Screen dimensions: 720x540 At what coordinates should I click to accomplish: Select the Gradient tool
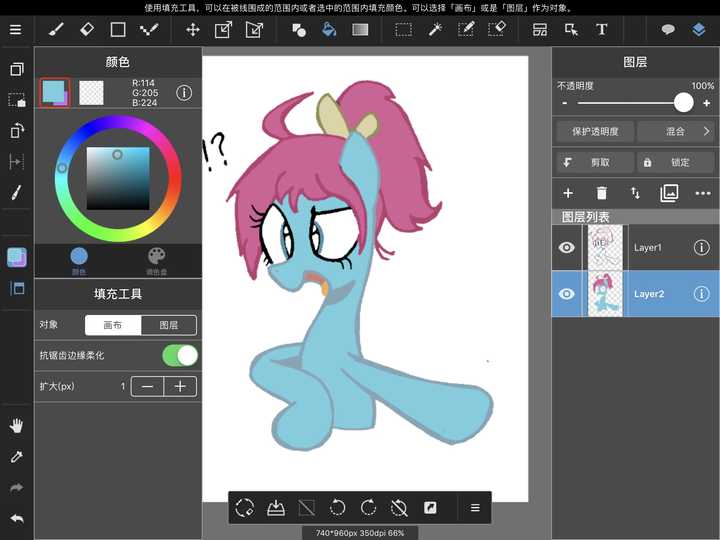360,30
